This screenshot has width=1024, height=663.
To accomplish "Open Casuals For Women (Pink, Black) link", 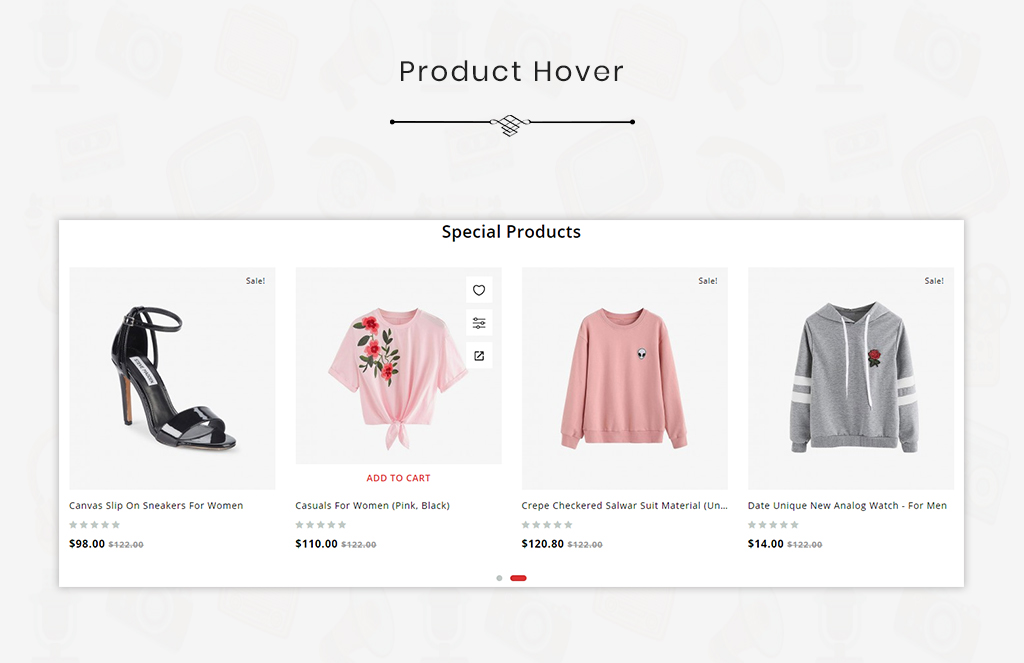I will (372, 506).
